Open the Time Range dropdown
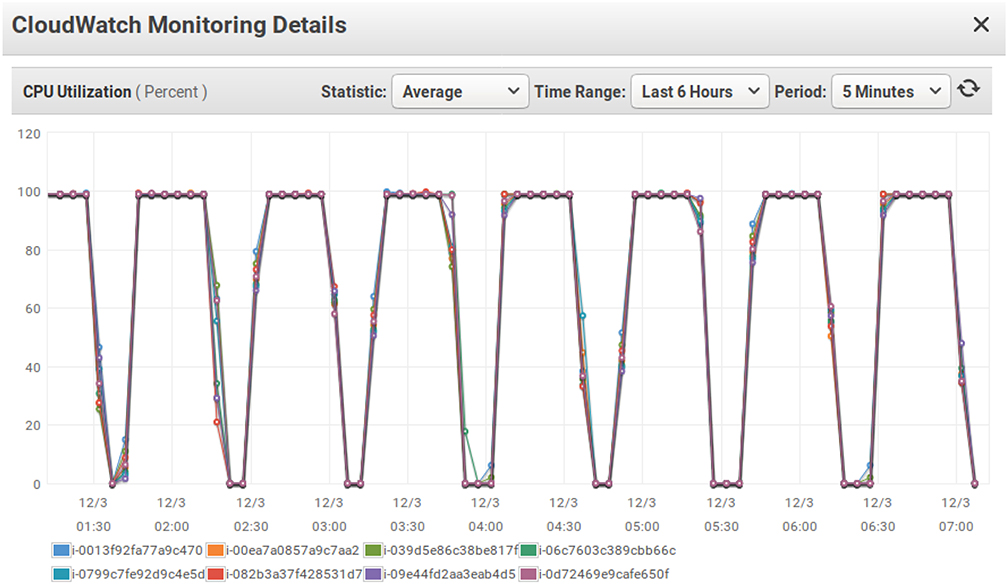The height and width of the screenshot is (584, 1008). click(x=700, y=91)
